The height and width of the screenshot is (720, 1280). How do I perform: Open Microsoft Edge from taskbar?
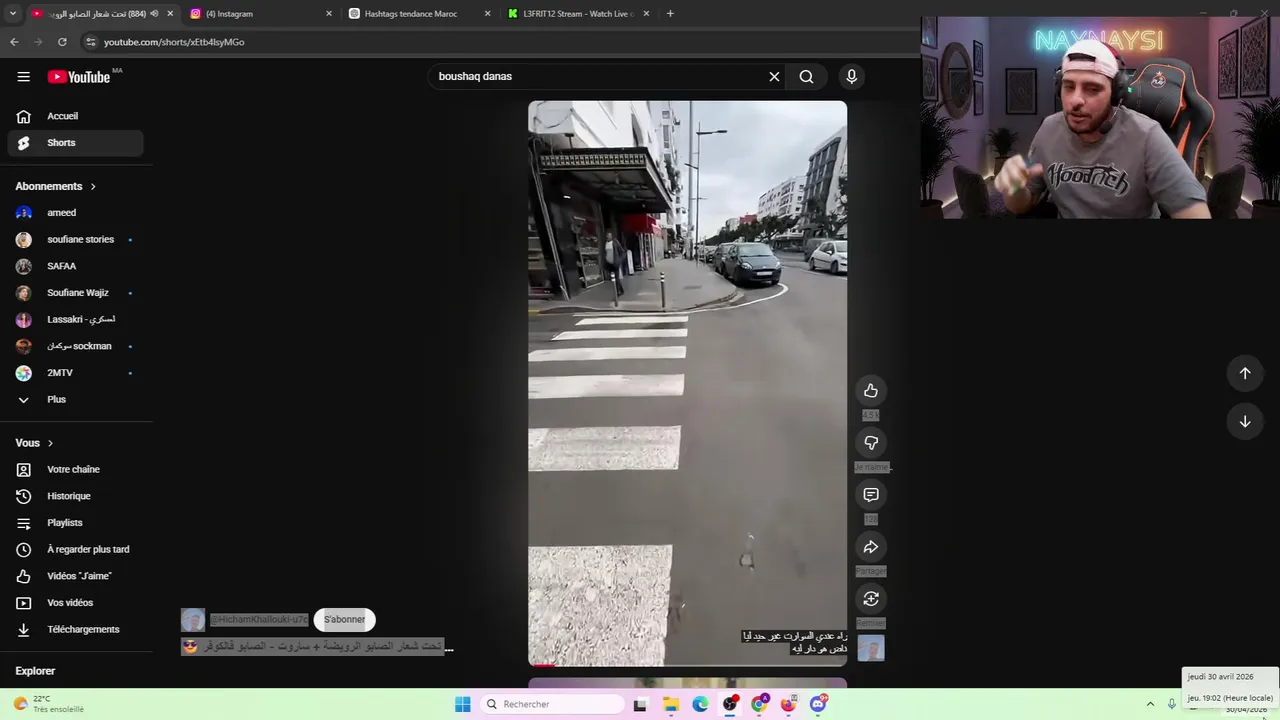pos(700,705)
